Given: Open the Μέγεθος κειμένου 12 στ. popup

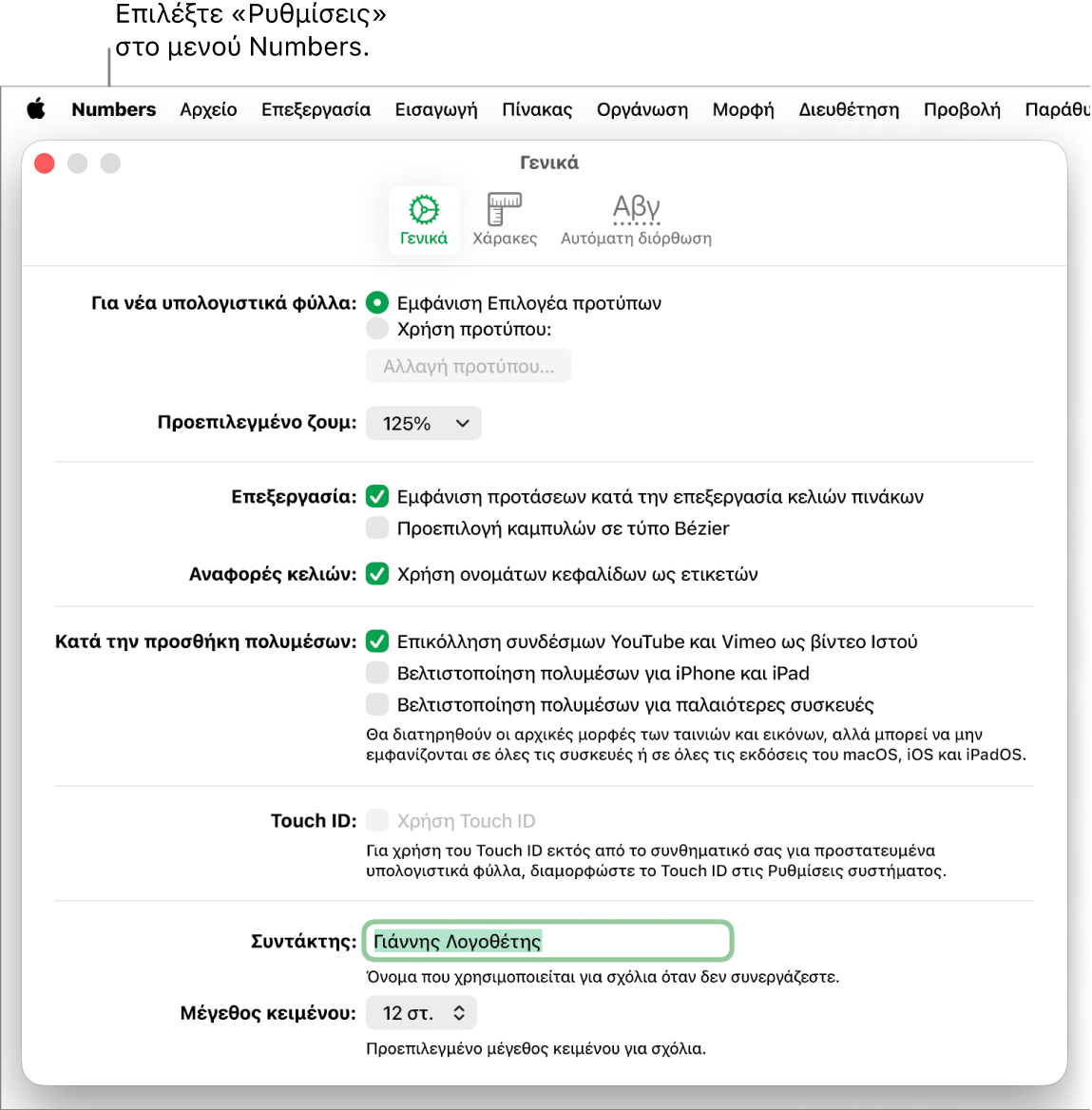Looking at the screenshot, I should click(x=421, y=1013).
